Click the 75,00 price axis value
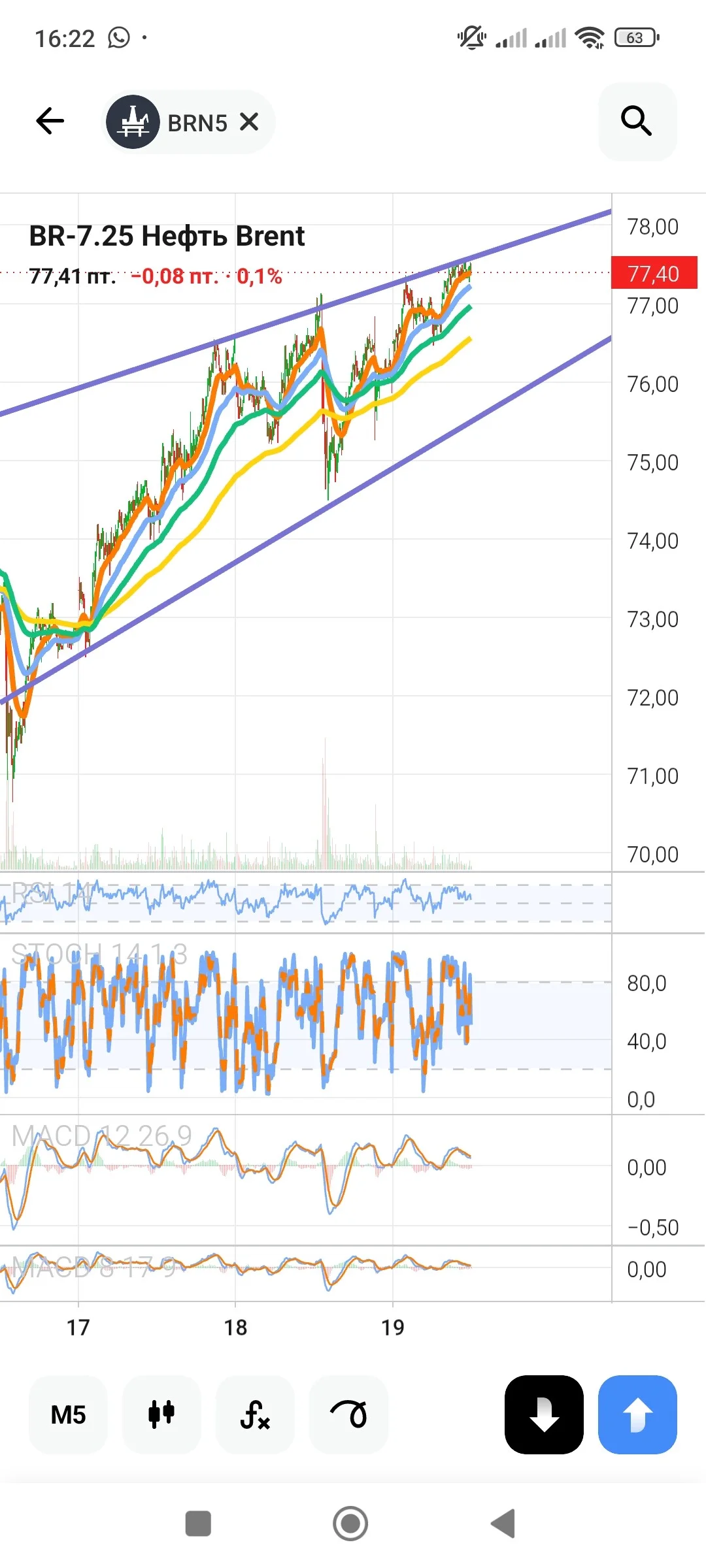 (653, 463)
